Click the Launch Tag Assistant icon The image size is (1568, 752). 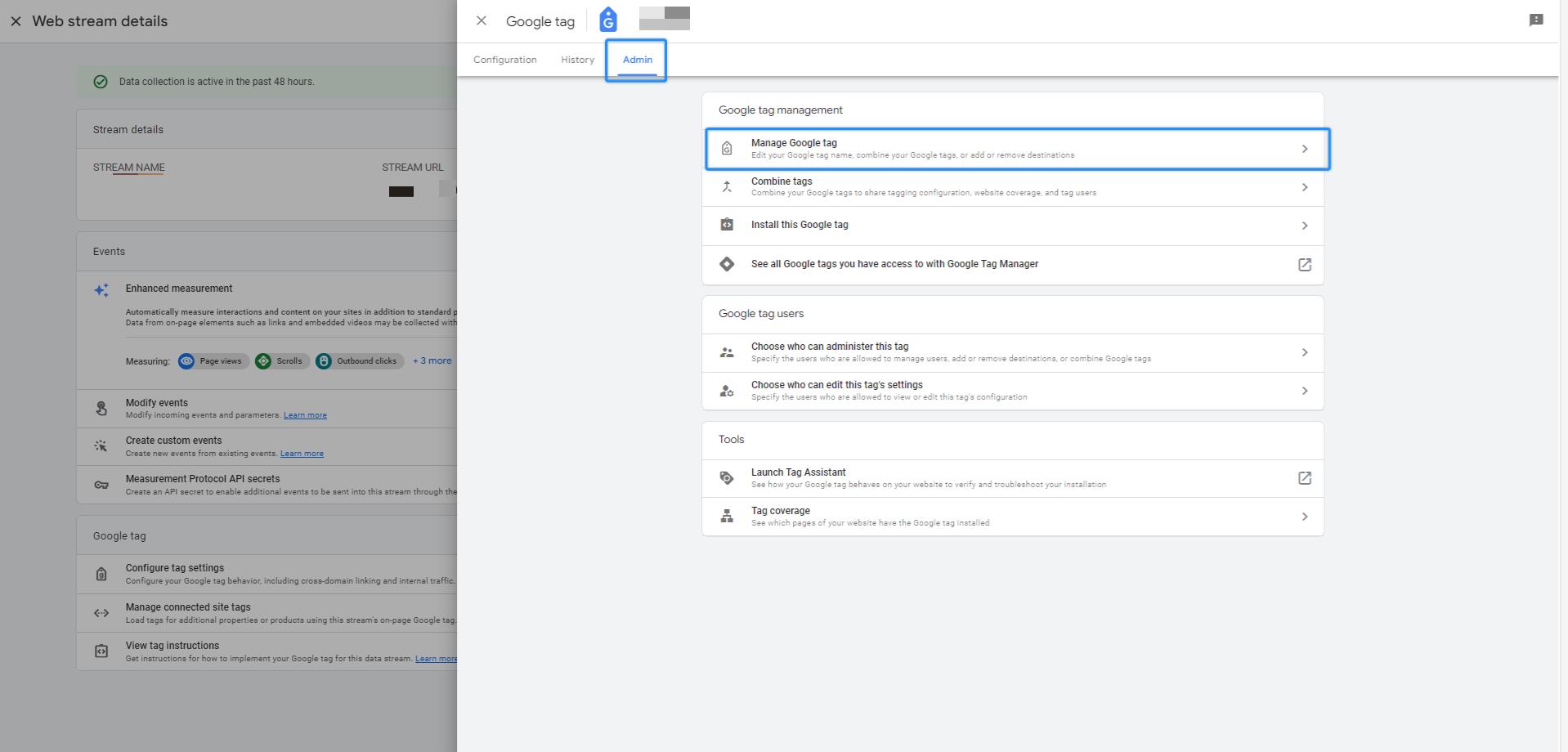(x=727, y=478)
